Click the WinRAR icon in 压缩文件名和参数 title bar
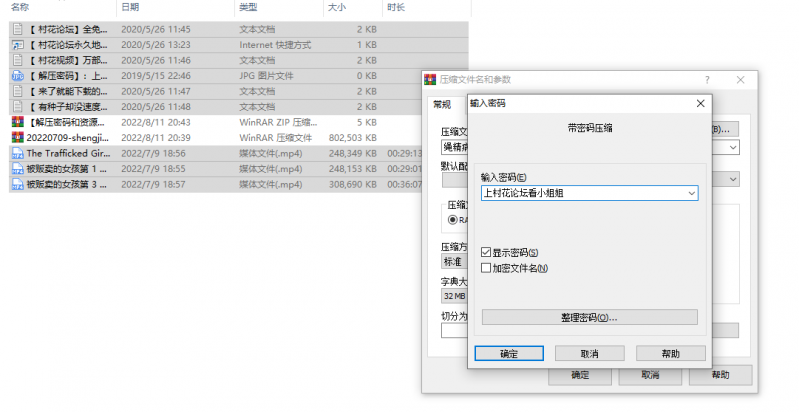Image resolution: width=799 pixels, height=412 pixels. click(431, 78)
